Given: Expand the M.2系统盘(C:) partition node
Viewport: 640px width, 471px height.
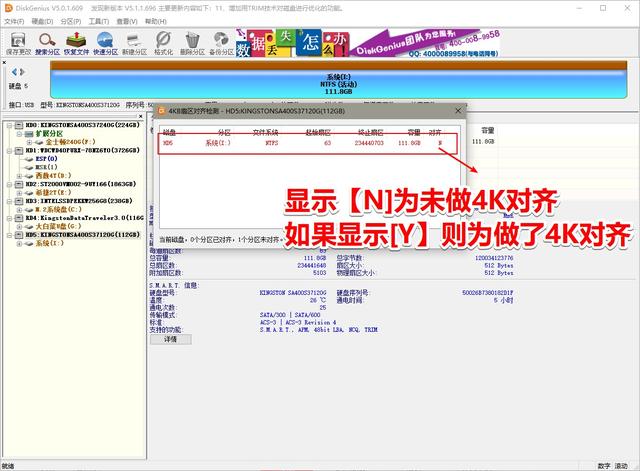Looking at the screenshot, I should pyautogui.click(x=19, y=209).
